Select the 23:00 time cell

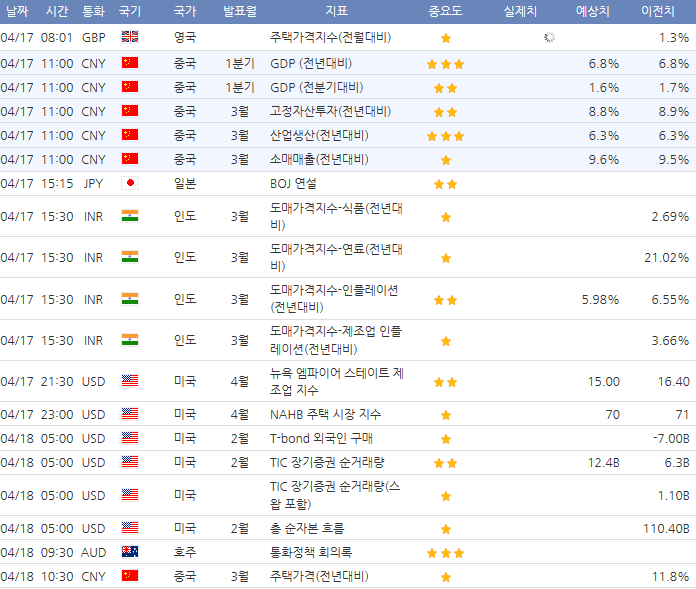[57, 415]
